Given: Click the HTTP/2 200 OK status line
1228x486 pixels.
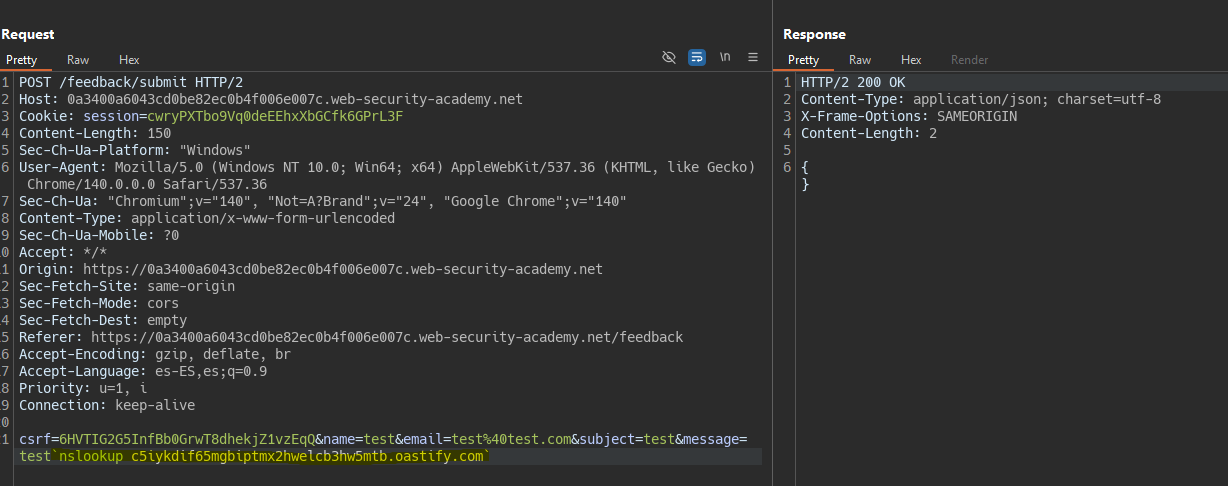Looking at the screenshot, I should pyautogui.click(x=853, y=82).
